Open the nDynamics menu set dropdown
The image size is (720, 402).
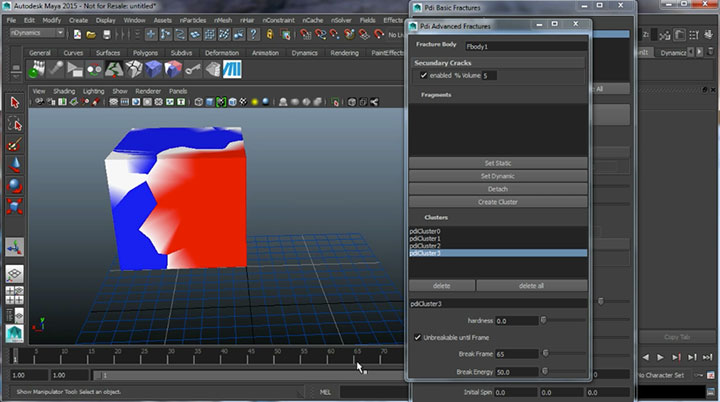(37, 33)
